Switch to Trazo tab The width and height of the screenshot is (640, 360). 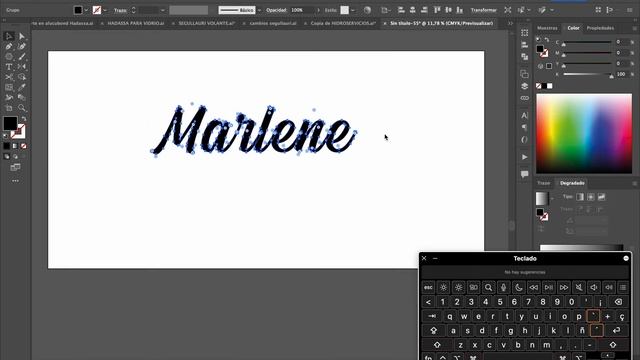[x=544, y=183]
